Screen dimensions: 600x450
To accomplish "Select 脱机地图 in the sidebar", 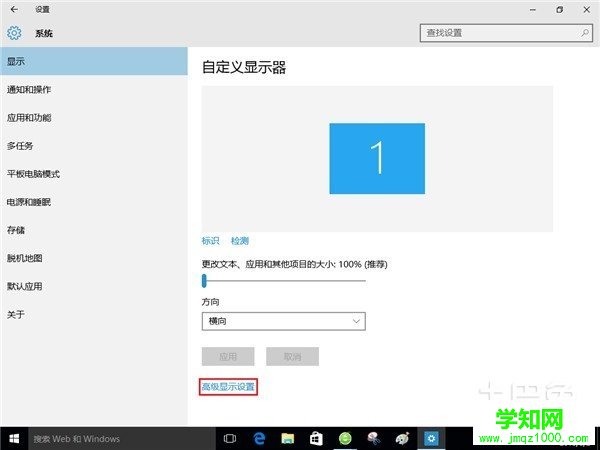I will 94,258.
